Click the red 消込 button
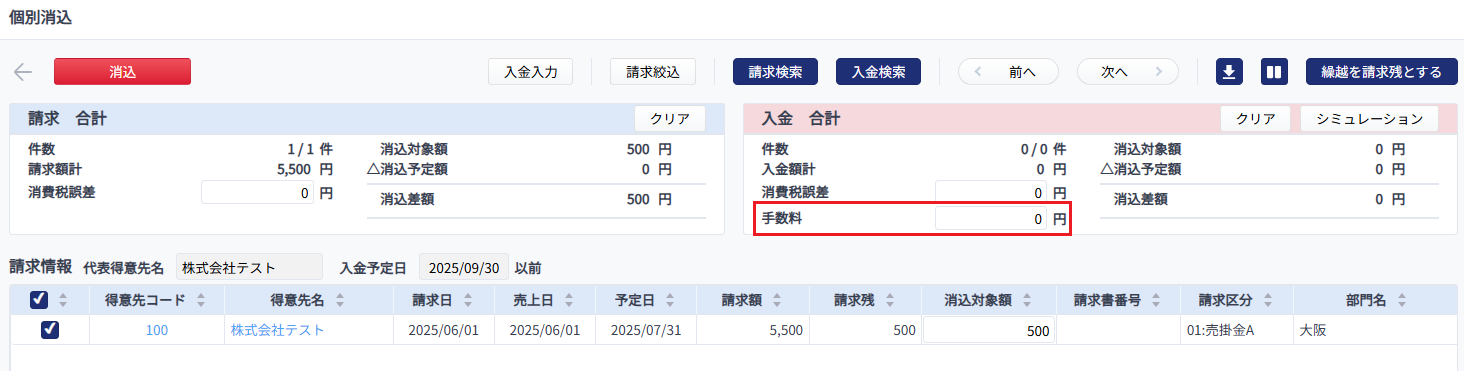 [122, 71]
